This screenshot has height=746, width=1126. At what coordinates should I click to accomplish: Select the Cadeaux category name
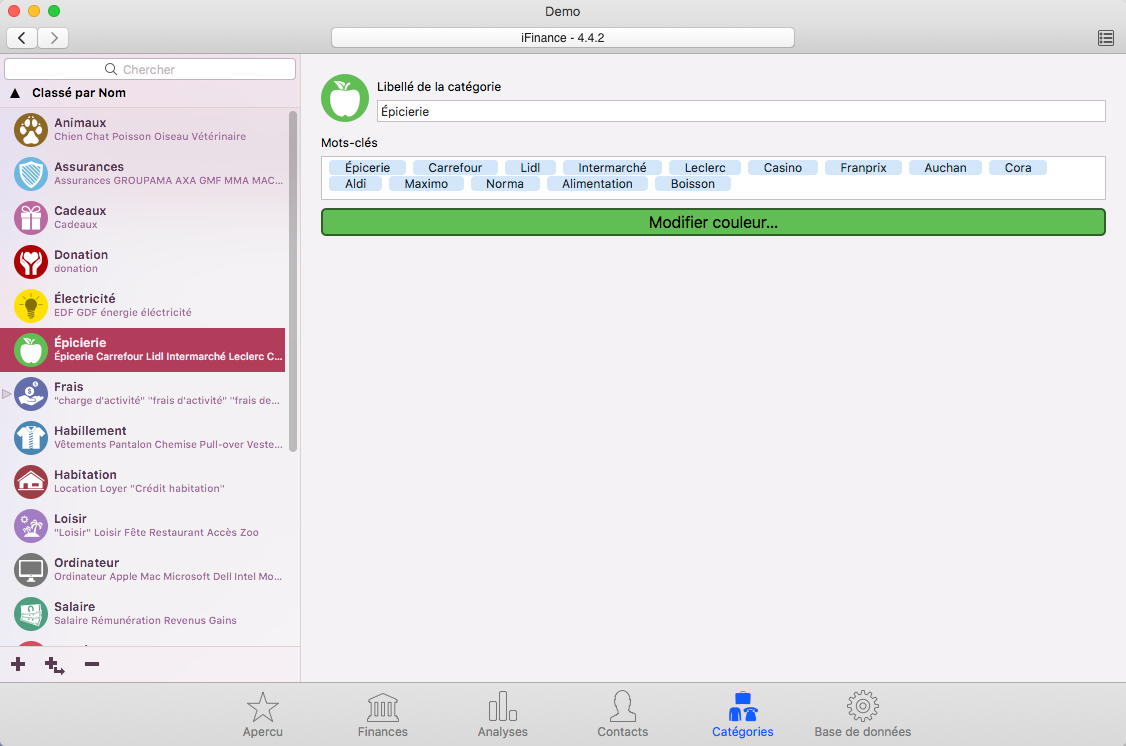80,210
